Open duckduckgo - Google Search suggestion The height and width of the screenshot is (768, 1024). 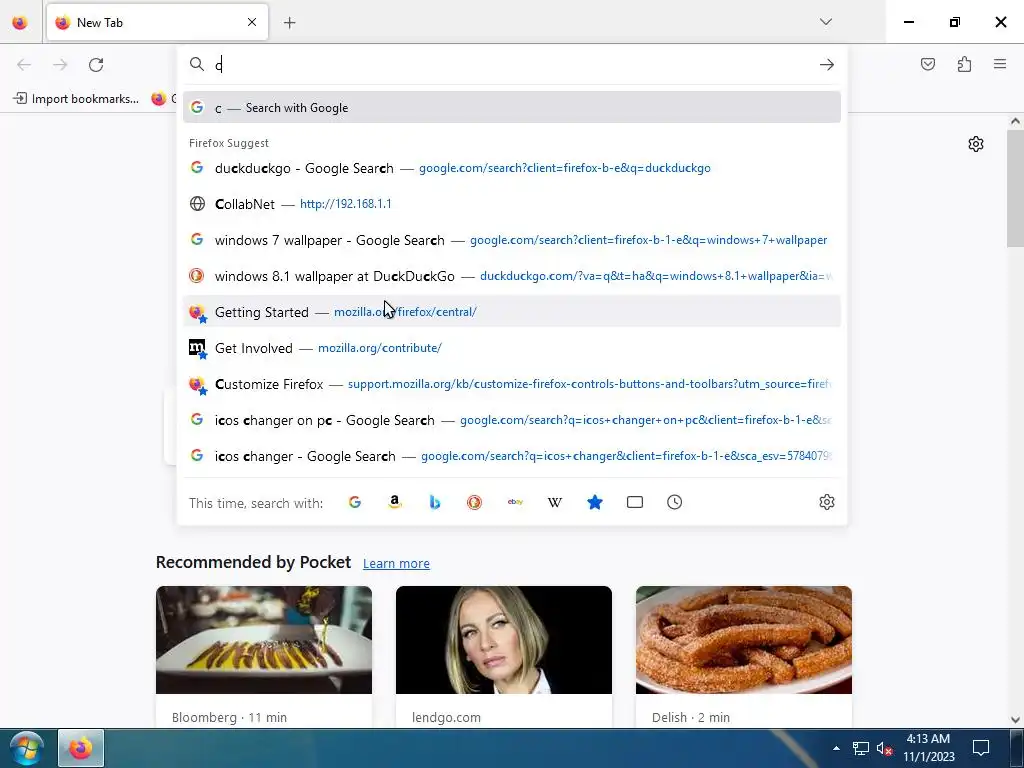pos(512,168)
